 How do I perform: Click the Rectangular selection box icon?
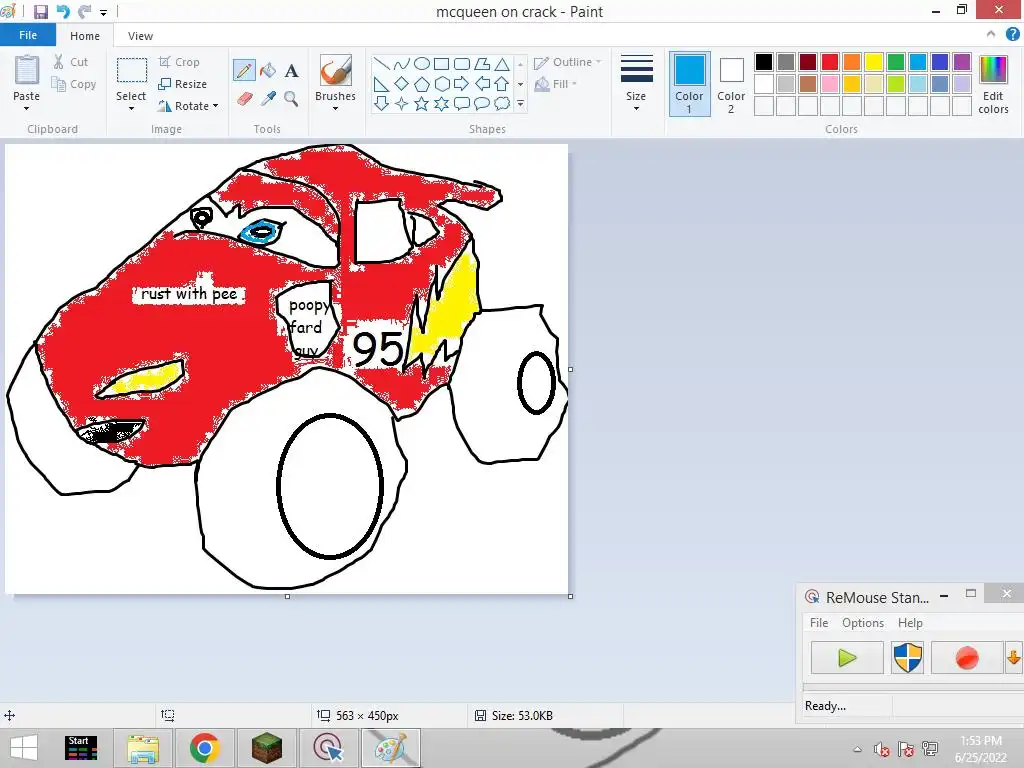tap(131, 71)
